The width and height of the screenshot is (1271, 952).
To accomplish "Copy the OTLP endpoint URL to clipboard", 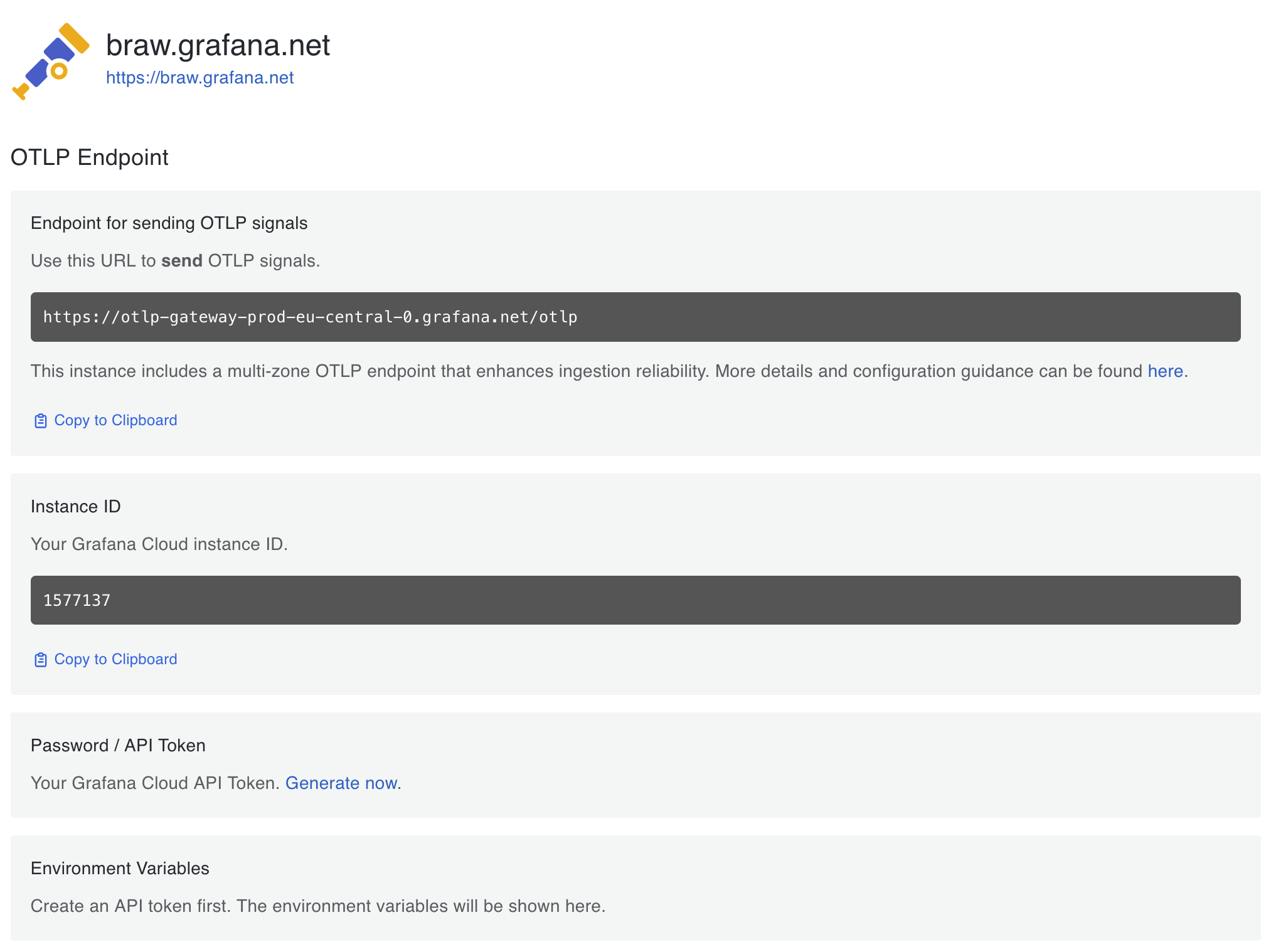I will pos(115,420).
